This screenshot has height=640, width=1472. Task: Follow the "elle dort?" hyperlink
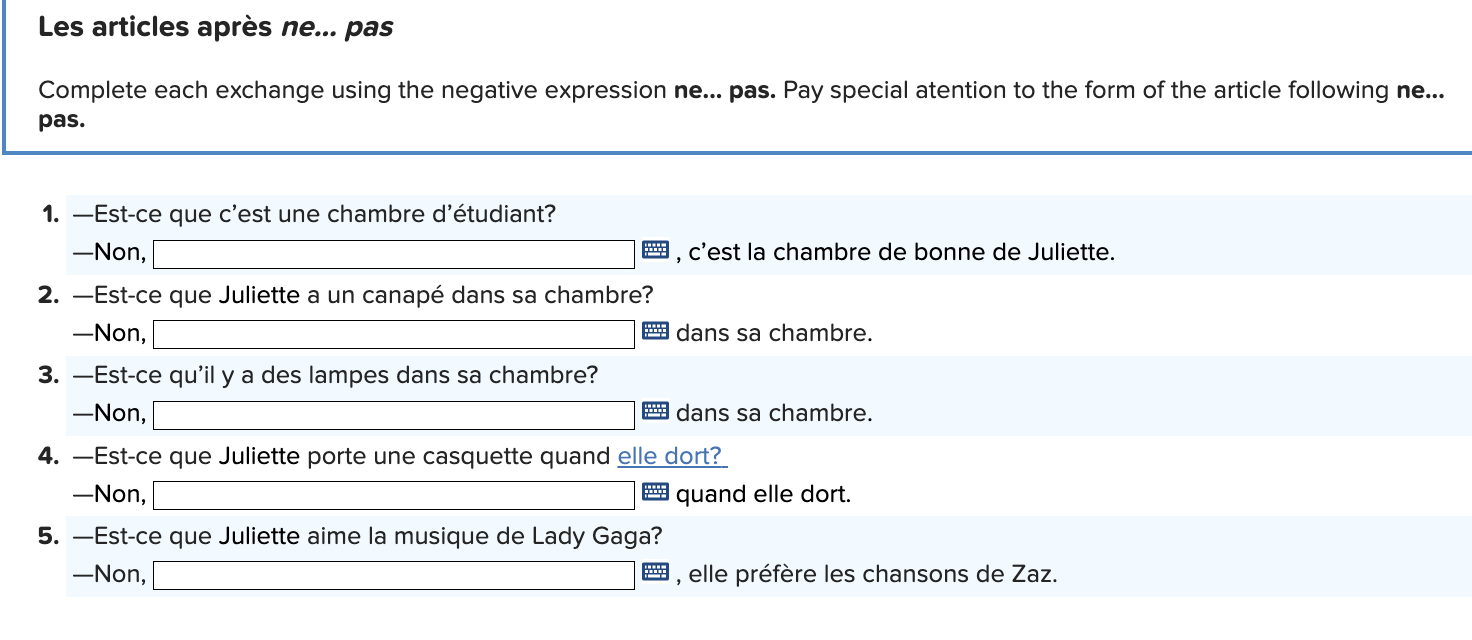(670, 456)
